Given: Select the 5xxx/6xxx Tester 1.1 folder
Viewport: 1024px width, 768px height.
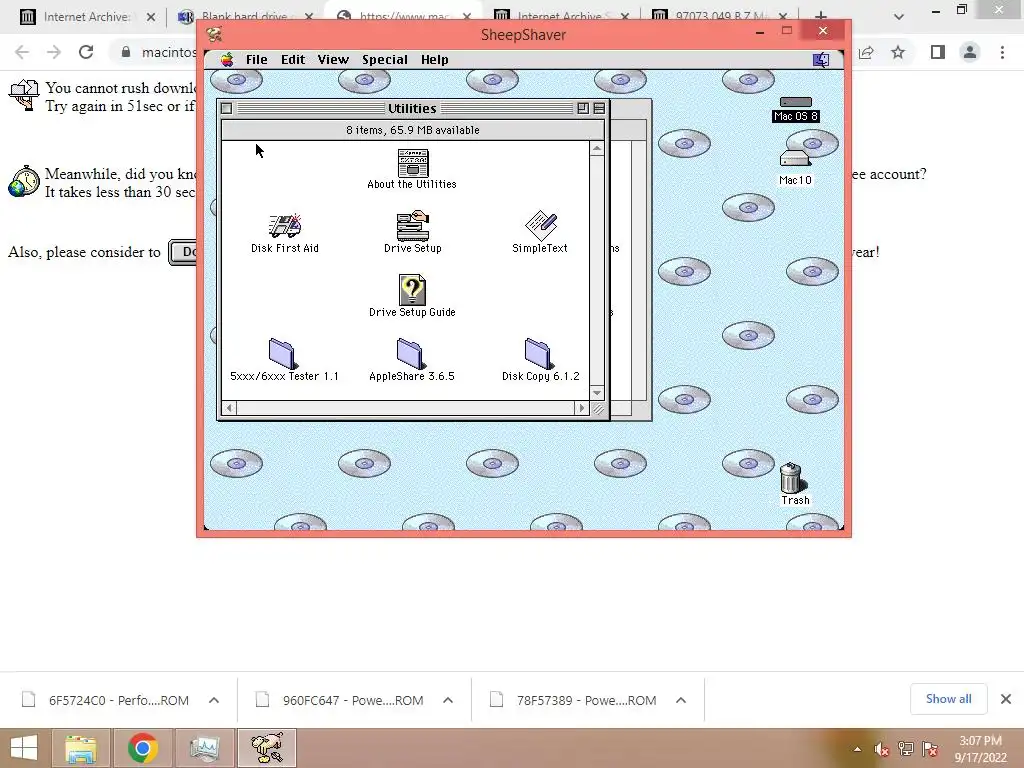Looking at the screenshot, I should click(x=283, y=354).
